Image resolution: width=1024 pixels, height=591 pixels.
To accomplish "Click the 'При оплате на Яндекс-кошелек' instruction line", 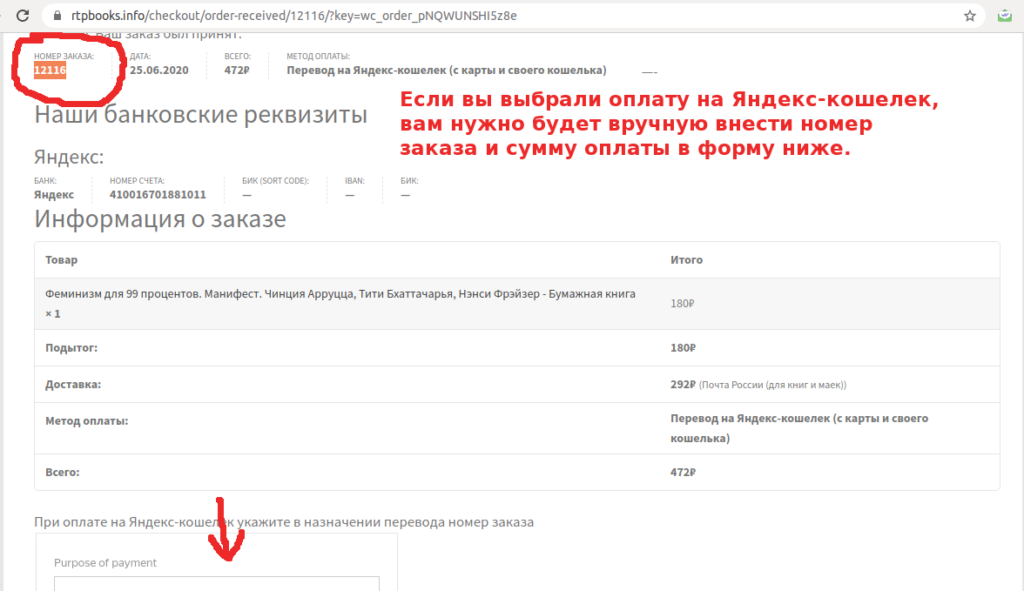I will click(x=284, y=522).
